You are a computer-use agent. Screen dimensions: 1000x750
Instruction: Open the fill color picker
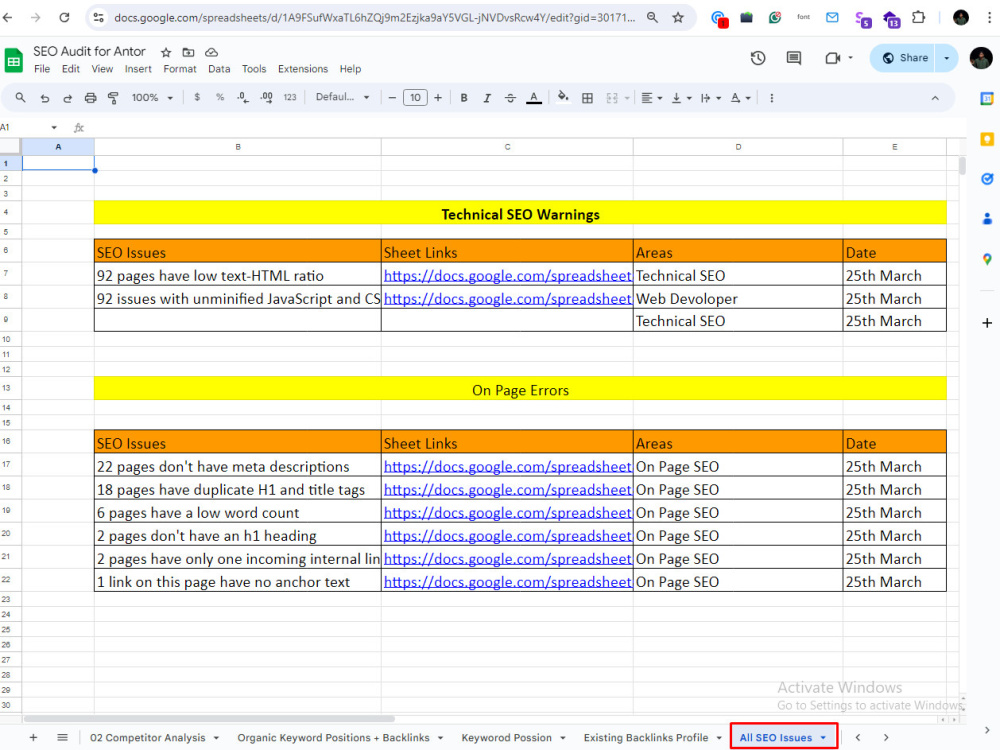click(562, 98)
